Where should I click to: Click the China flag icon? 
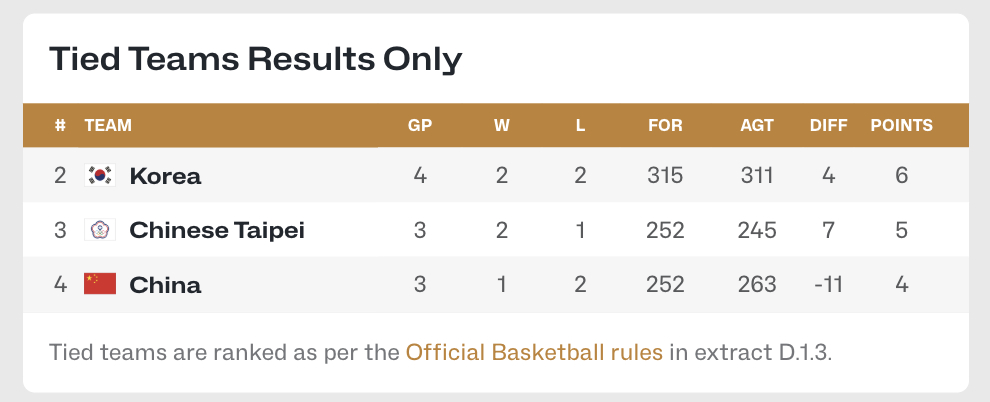100,284
